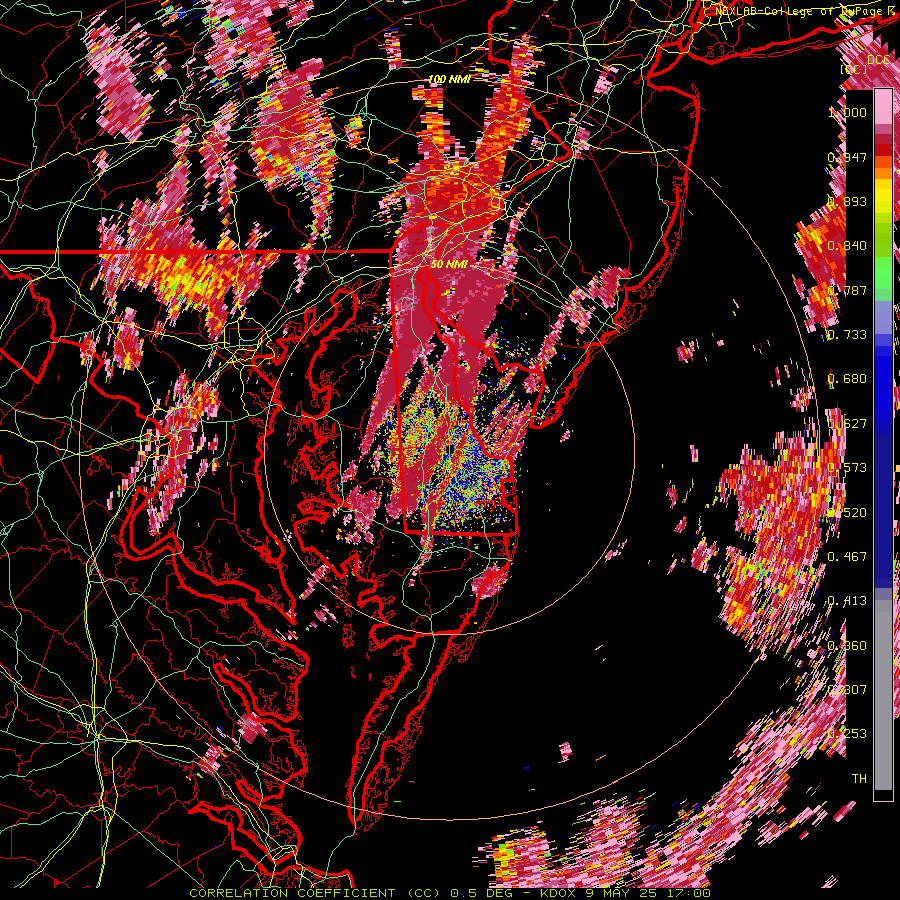Click the 0.680 legend value
The image size is (900, 900).
847,378
